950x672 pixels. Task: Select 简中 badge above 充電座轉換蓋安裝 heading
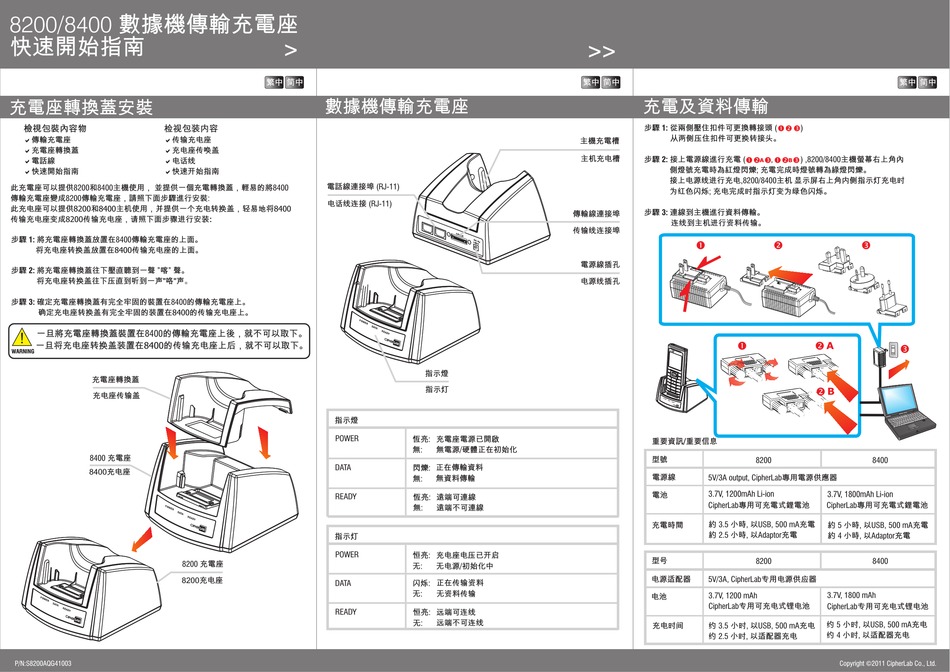click(x=294, y=82)
